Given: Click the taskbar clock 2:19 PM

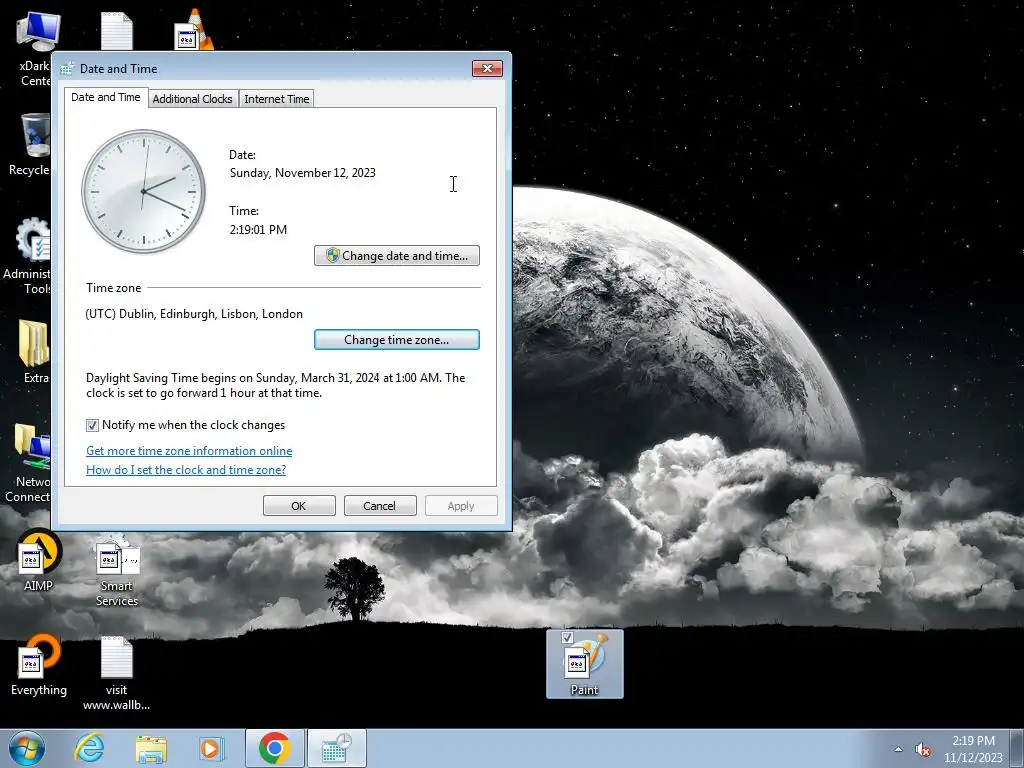Looking at the screenshot, I should pyautogui.click(x=973, y=749).
